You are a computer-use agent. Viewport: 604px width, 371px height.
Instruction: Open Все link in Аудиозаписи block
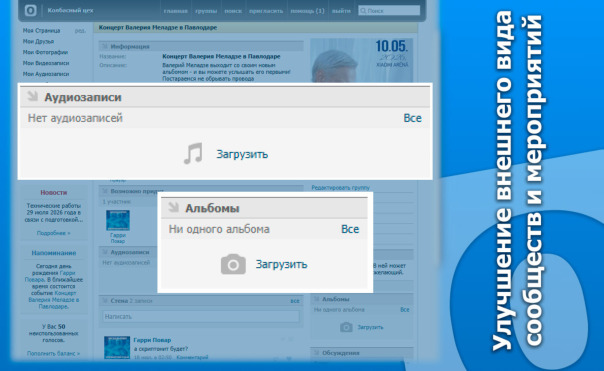412,118
